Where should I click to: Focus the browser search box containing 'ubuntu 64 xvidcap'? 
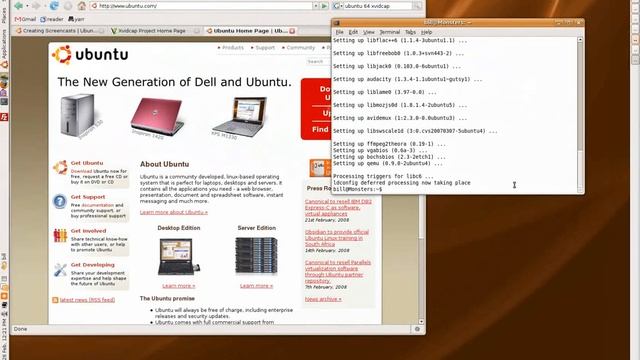point(378,6)
